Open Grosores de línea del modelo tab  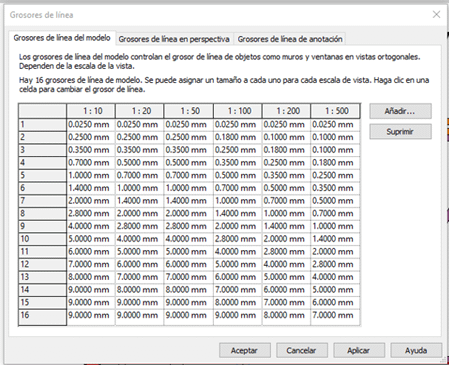pos(62,38)
